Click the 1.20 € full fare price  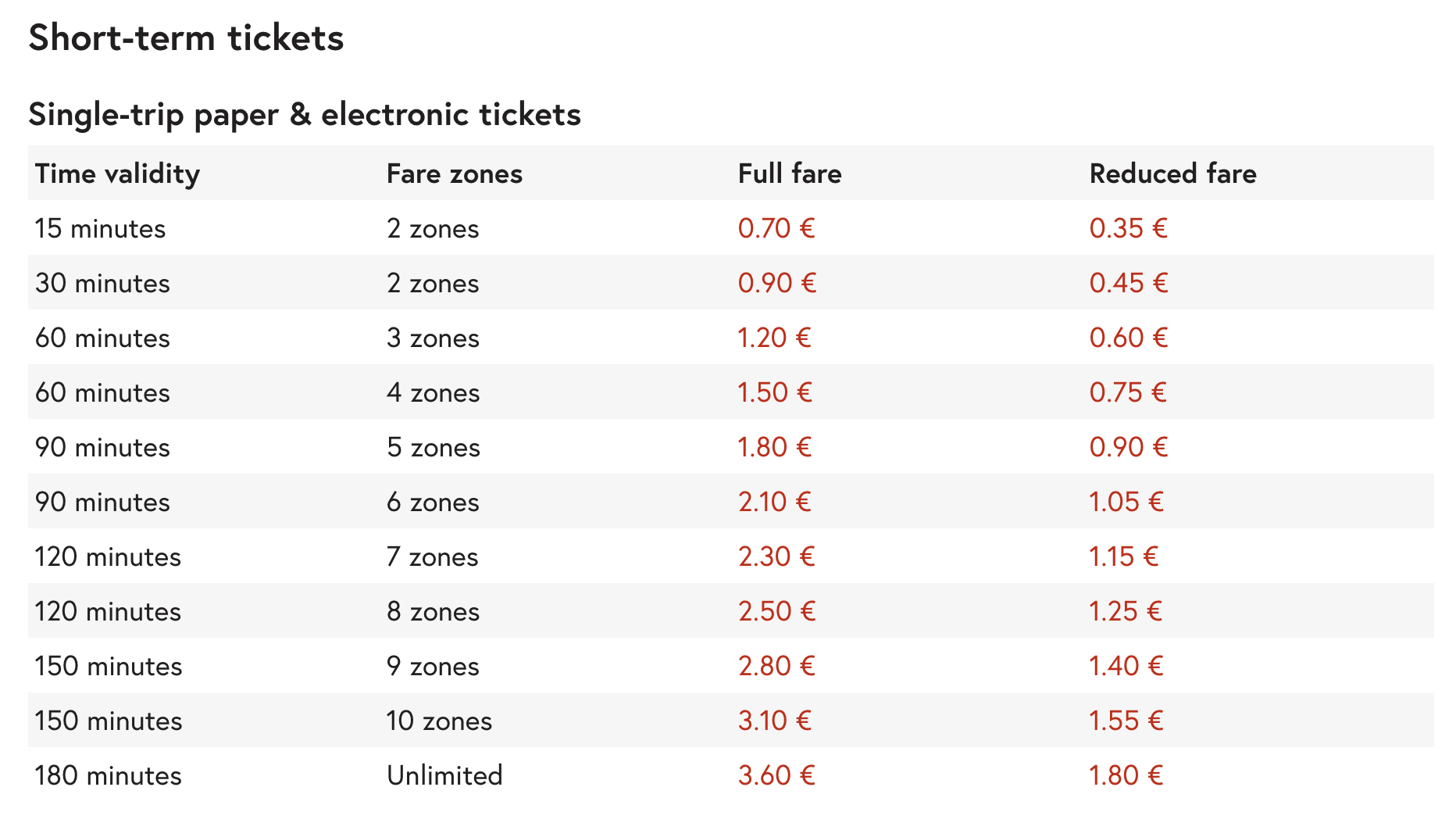coord(774,338)
